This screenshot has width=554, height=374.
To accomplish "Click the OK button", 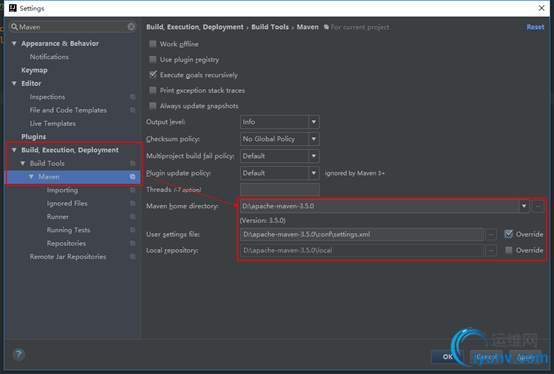I will point(447,357).
